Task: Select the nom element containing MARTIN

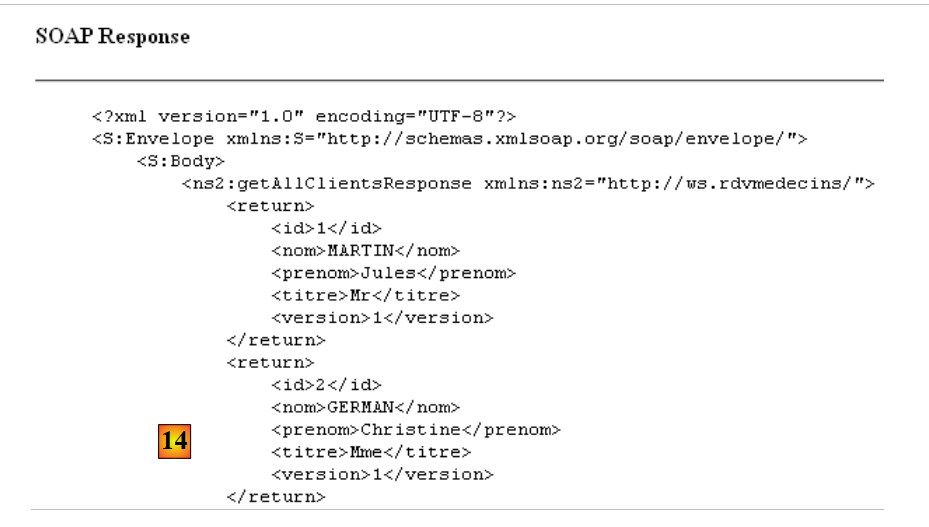Action: pyautogui.click(x=365, y=250)
